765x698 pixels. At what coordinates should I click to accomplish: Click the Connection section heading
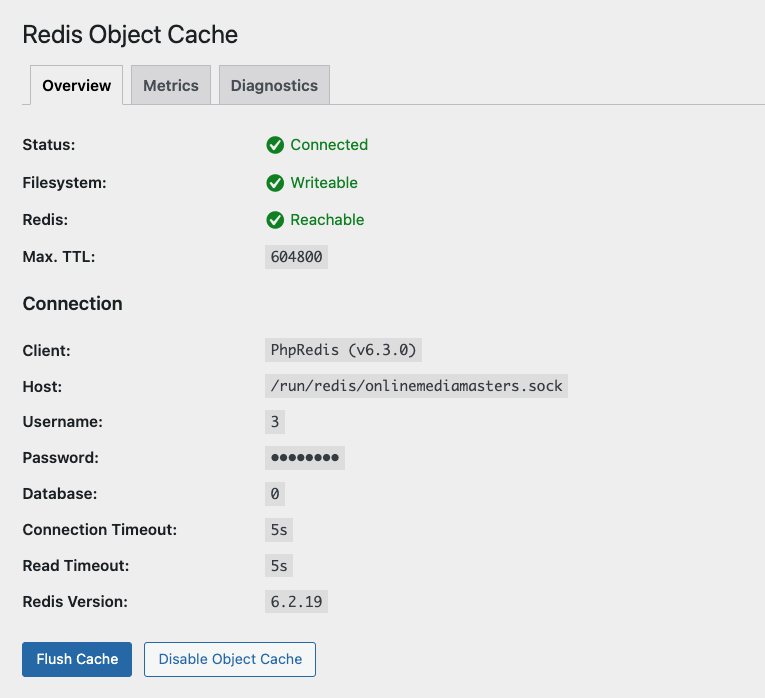pyautogui.click(x=72, y=303)
